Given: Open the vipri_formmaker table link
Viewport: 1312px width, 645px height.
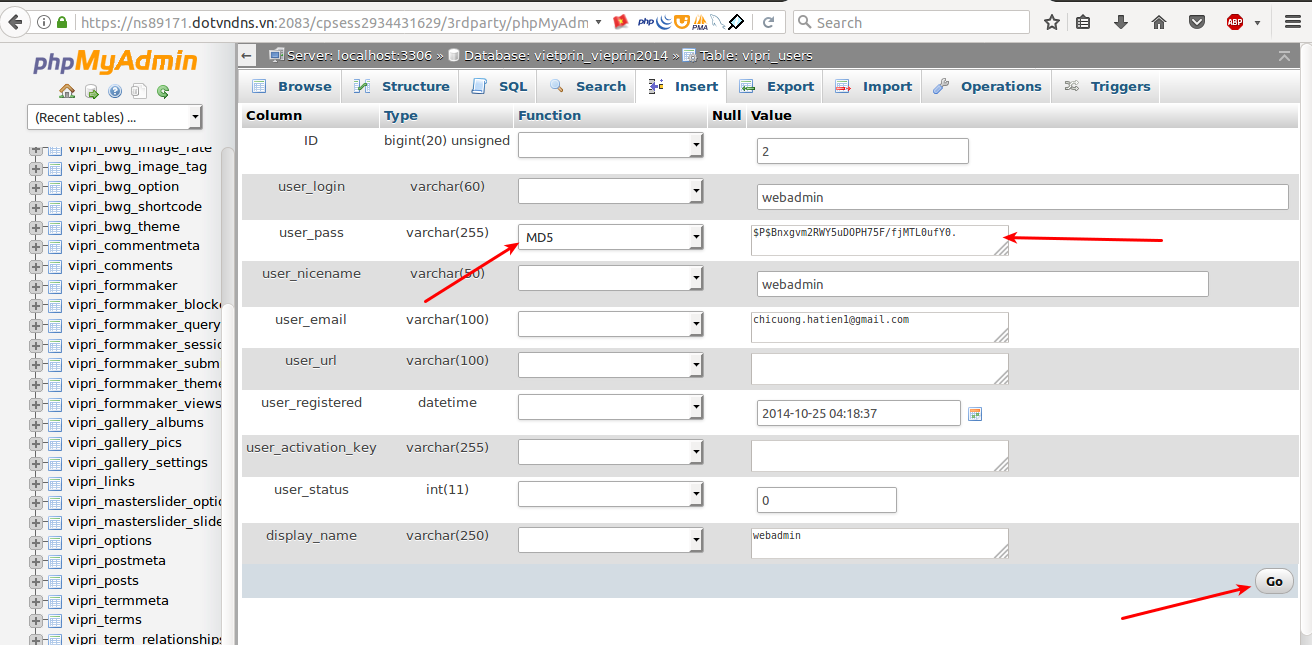Looking at the screenshot, I should 123,286.
